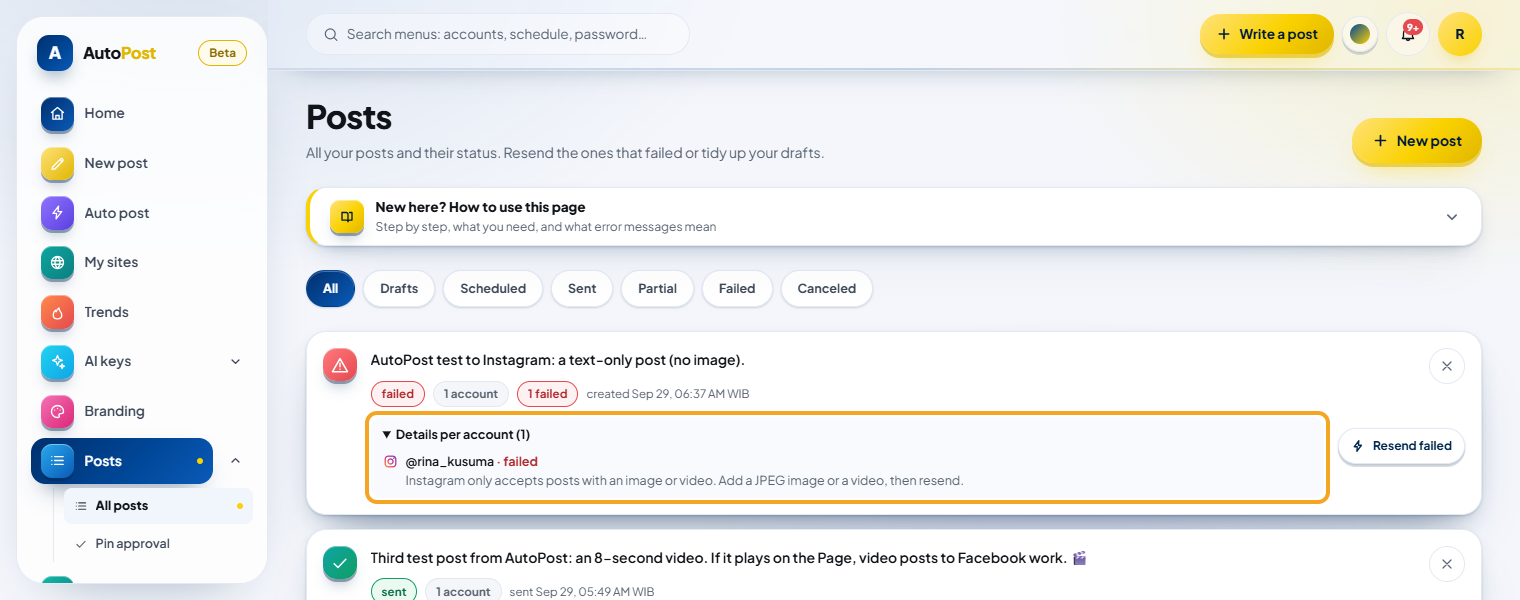
Task: Click the green sent checkmark icon
Action: click(340, 563)
